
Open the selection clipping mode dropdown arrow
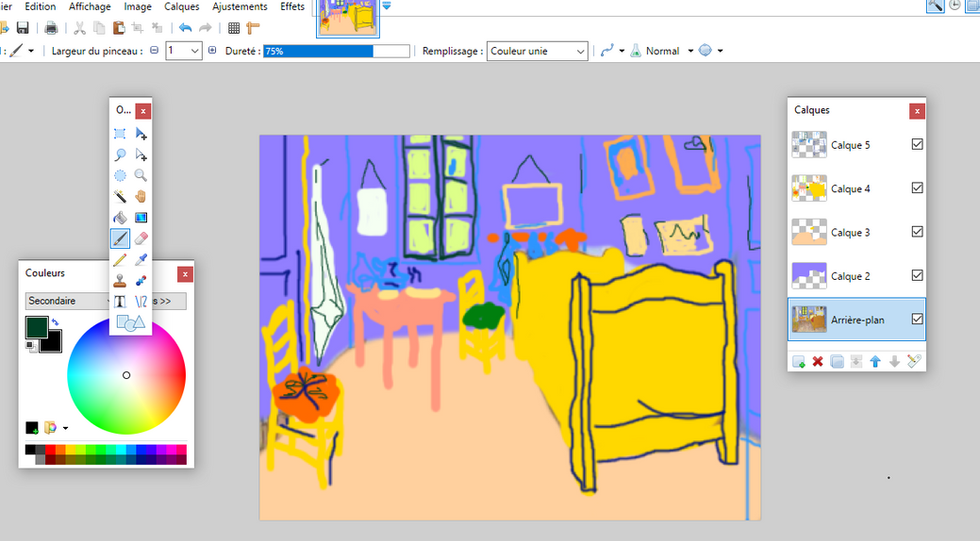pos(720,51)
